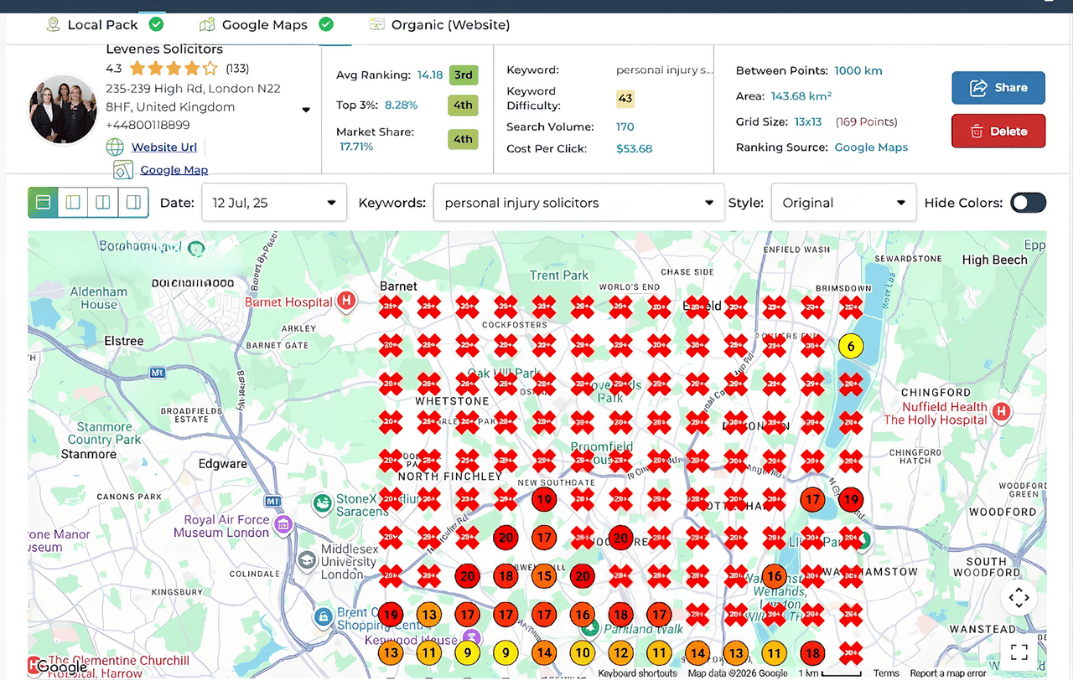
Task: Select the left sidebar split layout icon
Action: (x=73, y=203)
